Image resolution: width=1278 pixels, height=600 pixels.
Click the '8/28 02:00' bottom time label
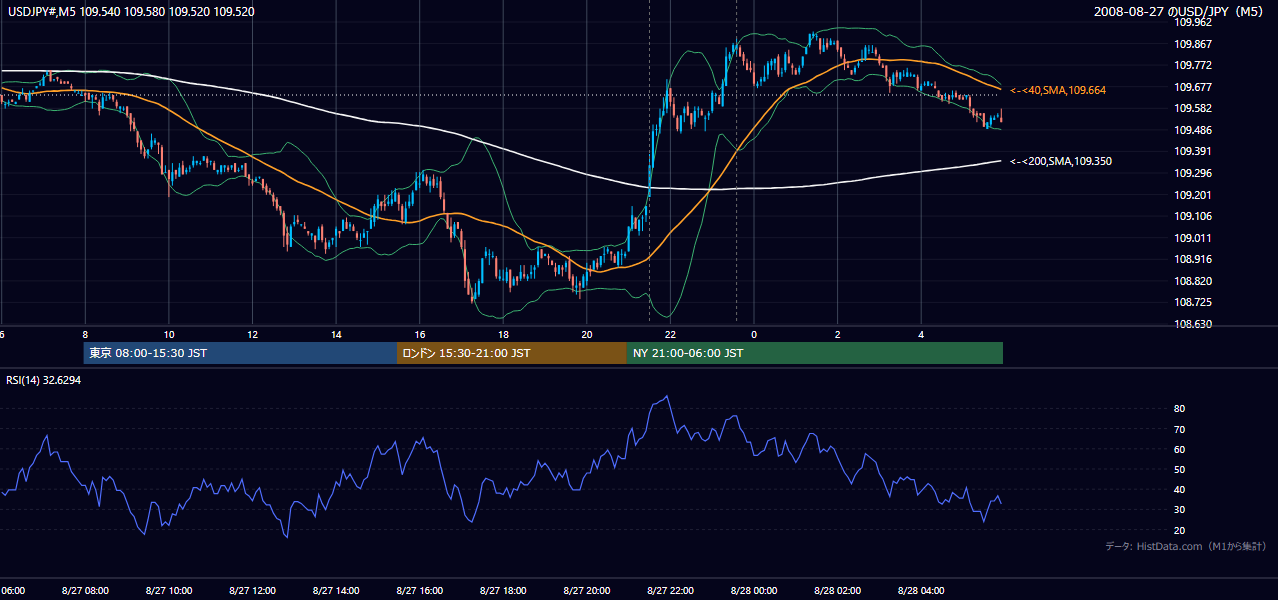click(838, 591)
